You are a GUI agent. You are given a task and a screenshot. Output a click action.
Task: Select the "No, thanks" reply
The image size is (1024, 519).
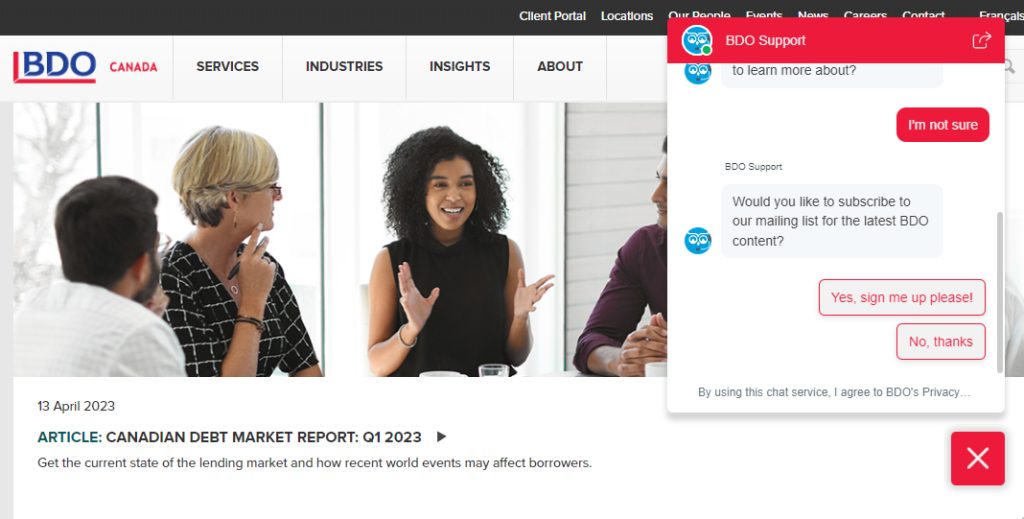click(x=940, y=341)
